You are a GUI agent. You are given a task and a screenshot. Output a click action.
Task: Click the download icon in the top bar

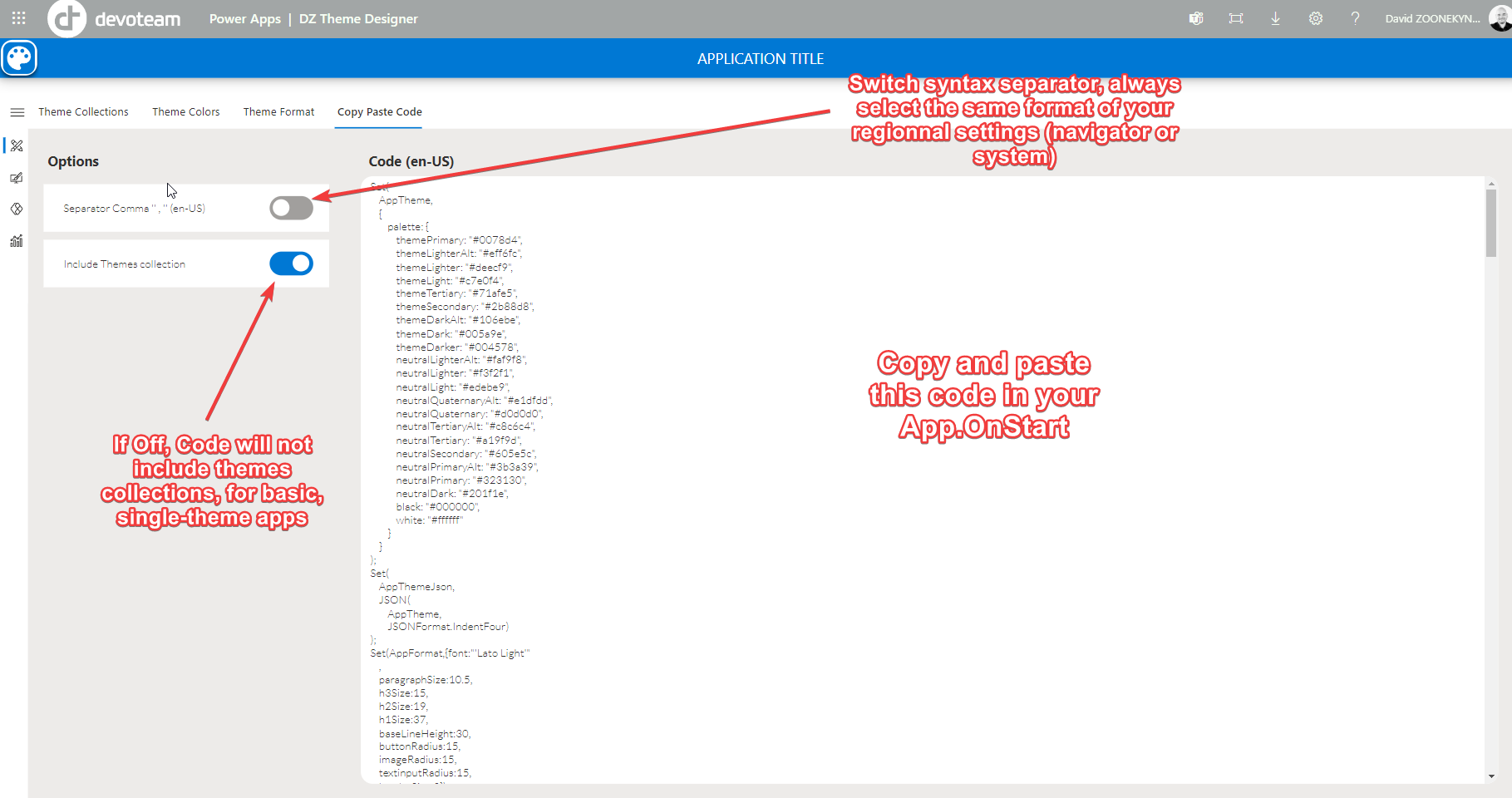pyautogui.click(x=1275, y=17)
